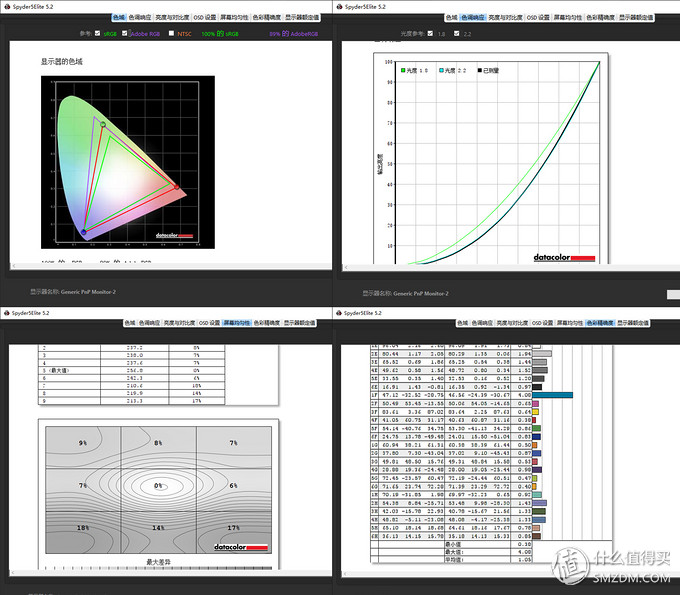Open 色彩精确度 tab in the uniformity window
The width and height of the screenshot is (680, 595).
[266, 323]
